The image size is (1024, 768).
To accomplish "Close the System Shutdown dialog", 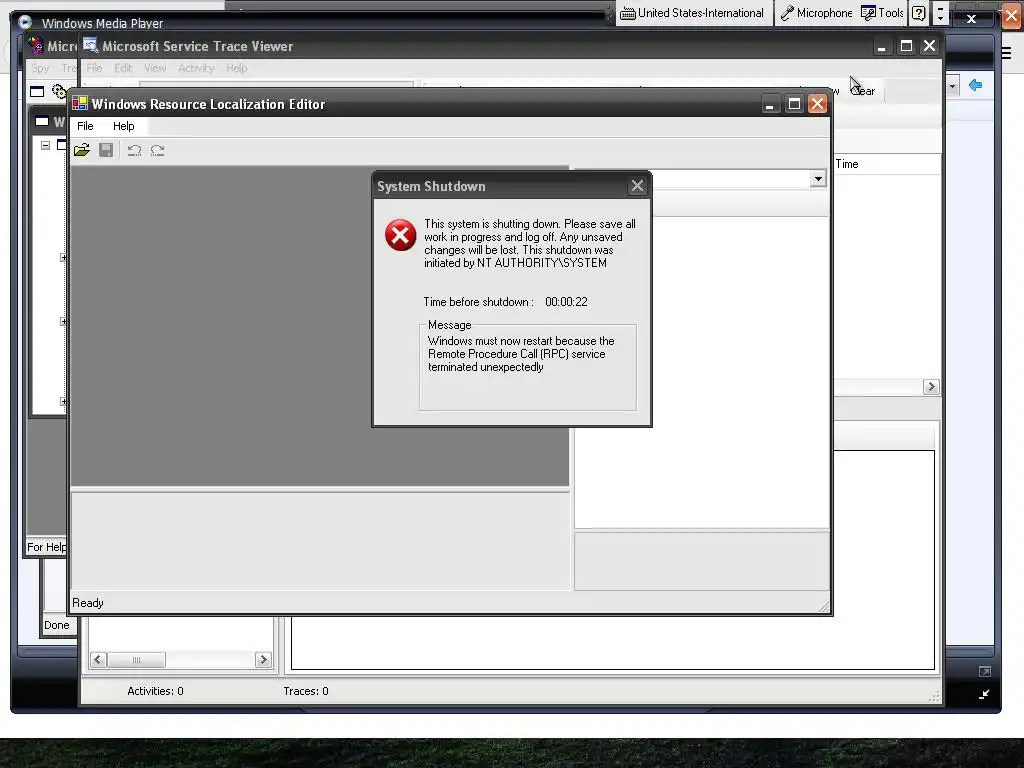I will tap(637, 186).
